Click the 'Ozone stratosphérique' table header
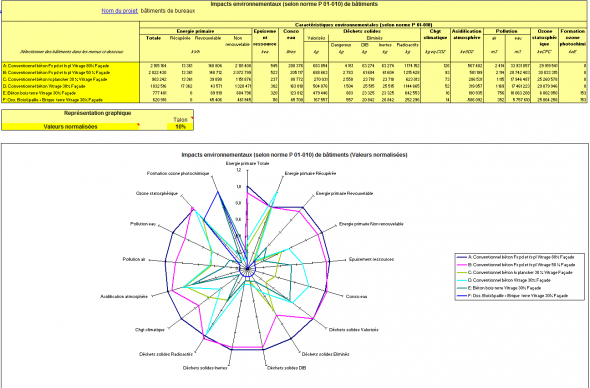 click(545, 38)
